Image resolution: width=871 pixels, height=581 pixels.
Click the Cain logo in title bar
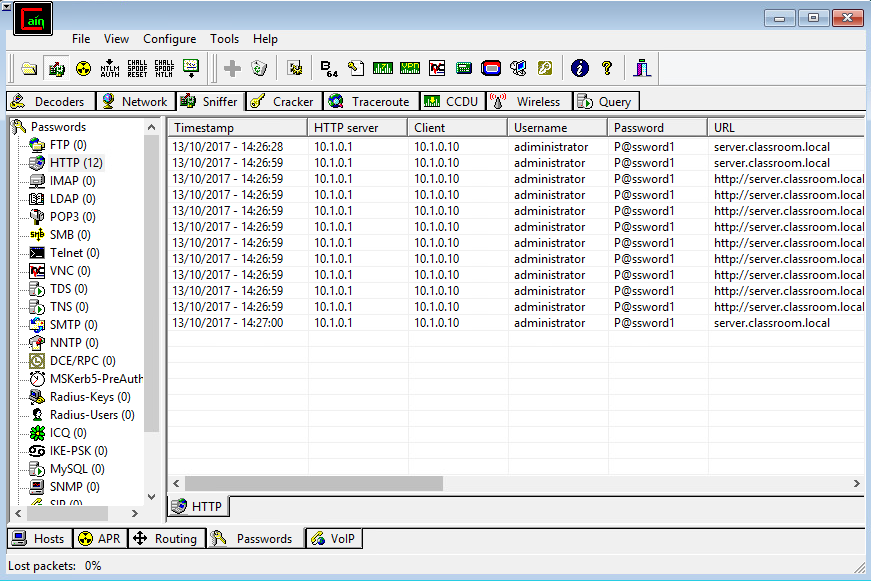(33, 19)
